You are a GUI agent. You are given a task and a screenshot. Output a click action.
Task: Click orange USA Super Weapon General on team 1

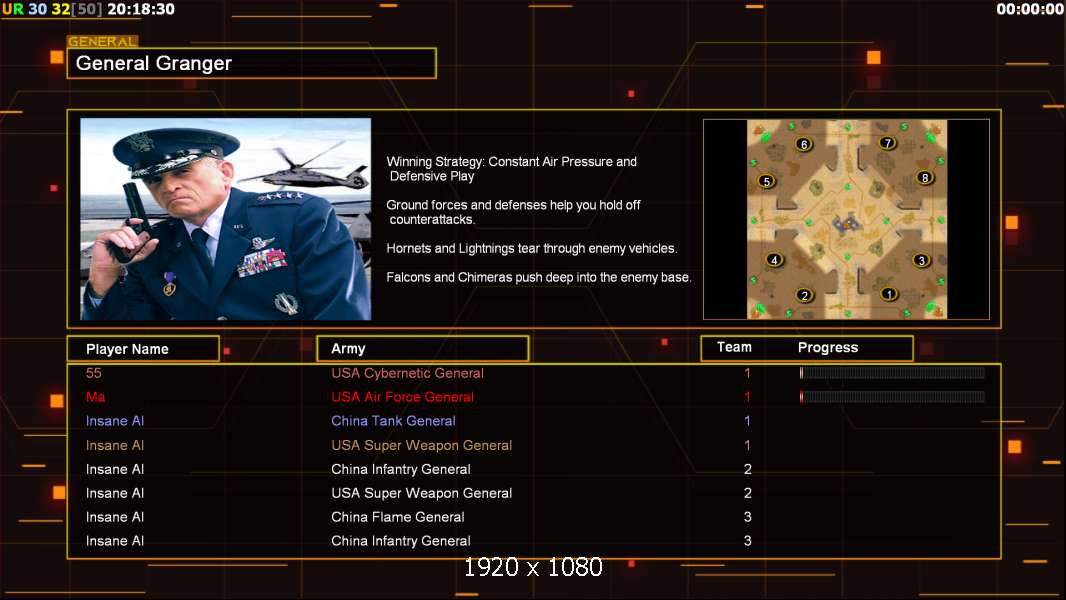click(422, 445)
